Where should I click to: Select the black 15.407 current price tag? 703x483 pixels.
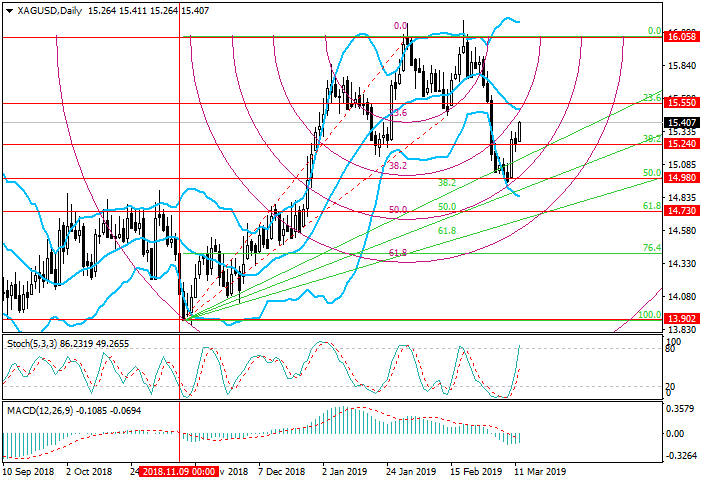coord(683,122)
